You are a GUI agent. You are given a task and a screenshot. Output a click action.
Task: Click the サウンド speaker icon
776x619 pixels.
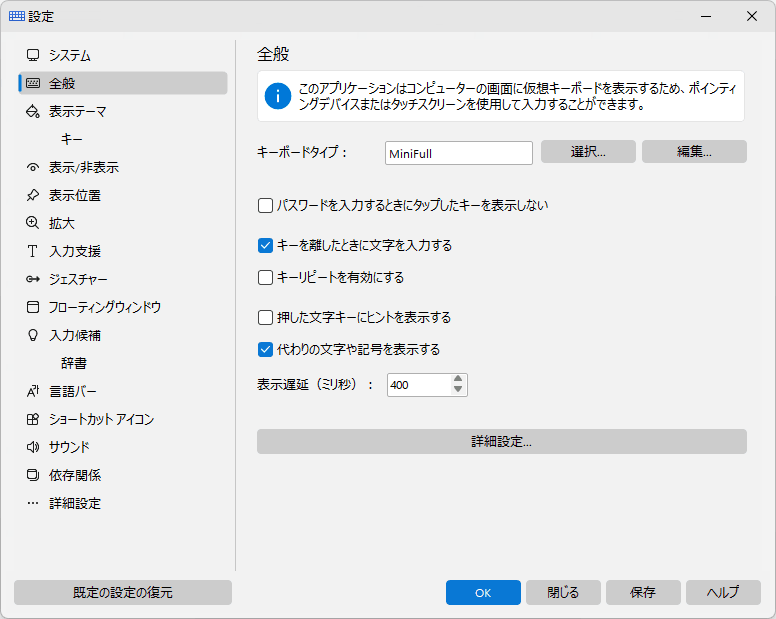point(33,447)
